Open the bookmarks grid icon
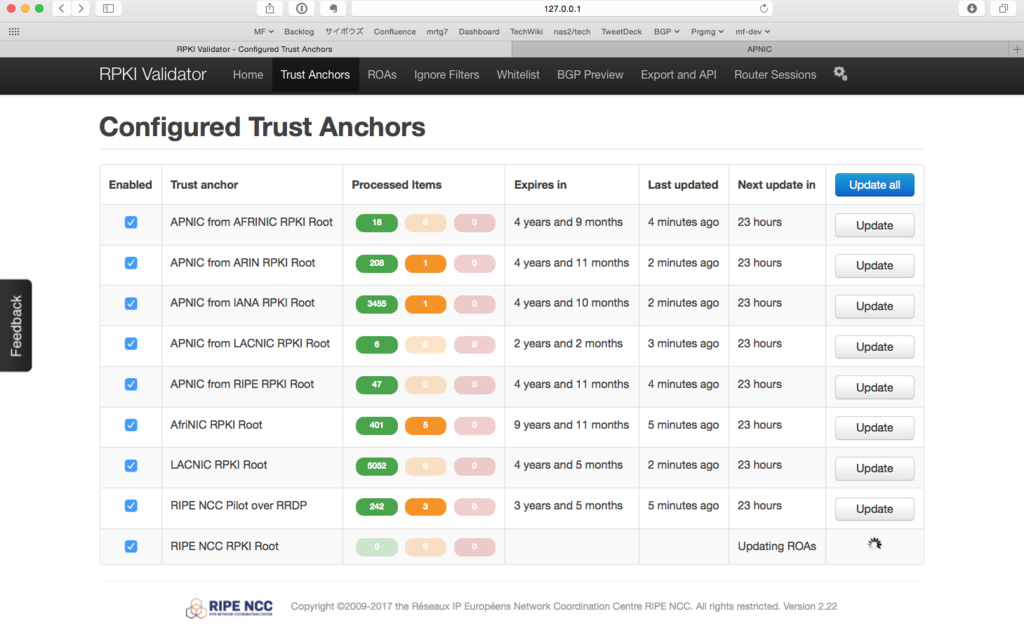Viewport: 1024px width, 628px height. click(14, 31)
